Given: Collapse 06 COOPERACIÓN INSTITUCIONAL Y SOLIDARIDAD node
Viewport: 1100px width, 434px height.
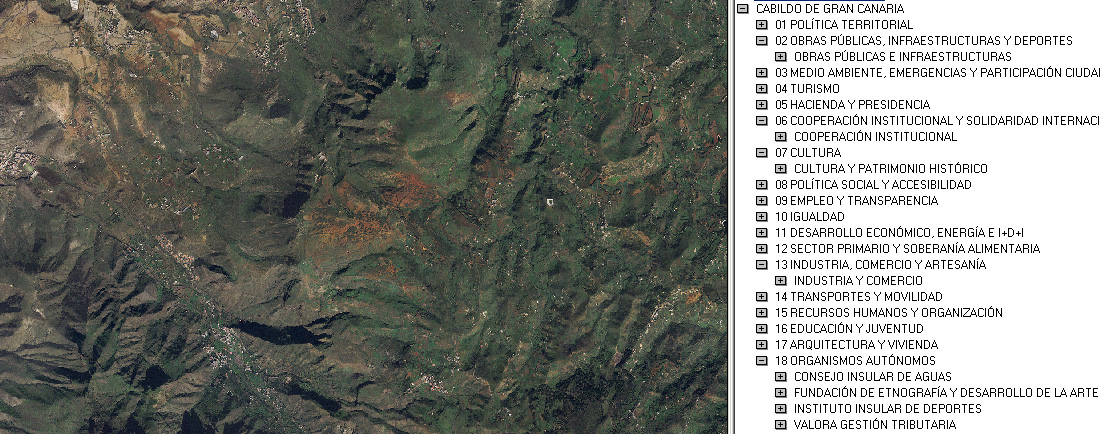Looking at the screenshot, I should (762, 121).
